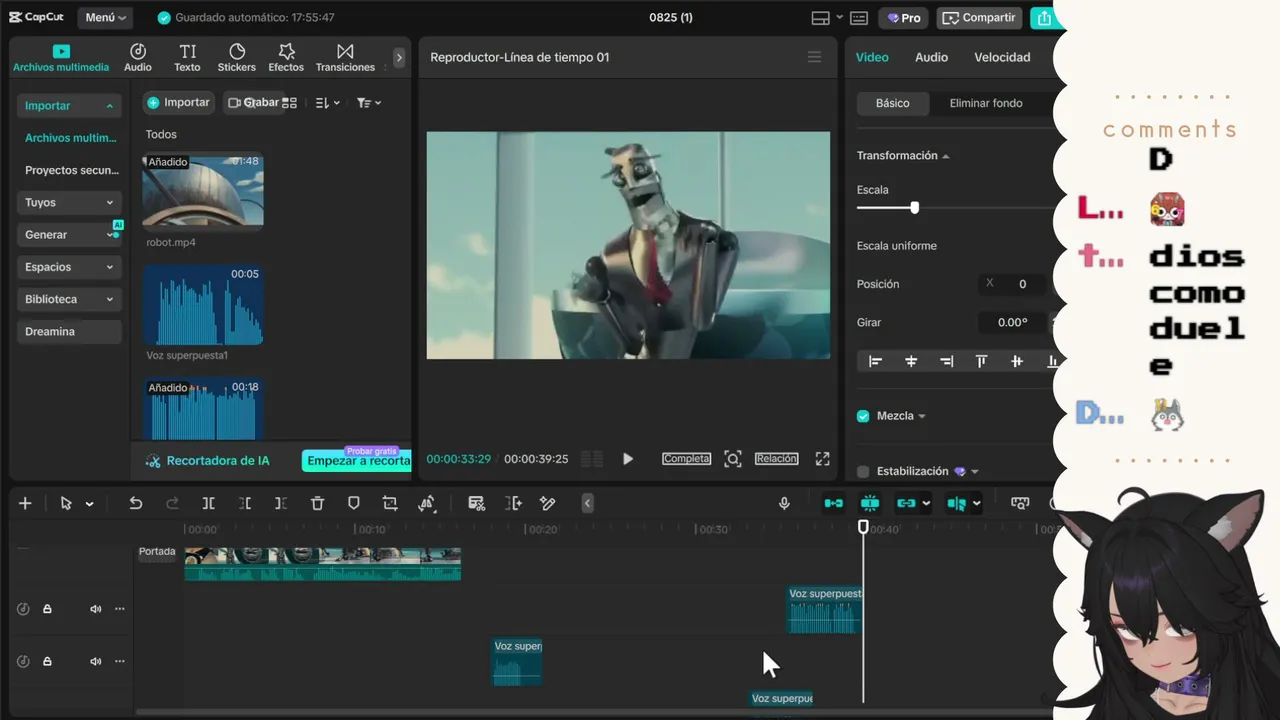
Task: Click the export icon button
Action: [x=1044, y=18]
